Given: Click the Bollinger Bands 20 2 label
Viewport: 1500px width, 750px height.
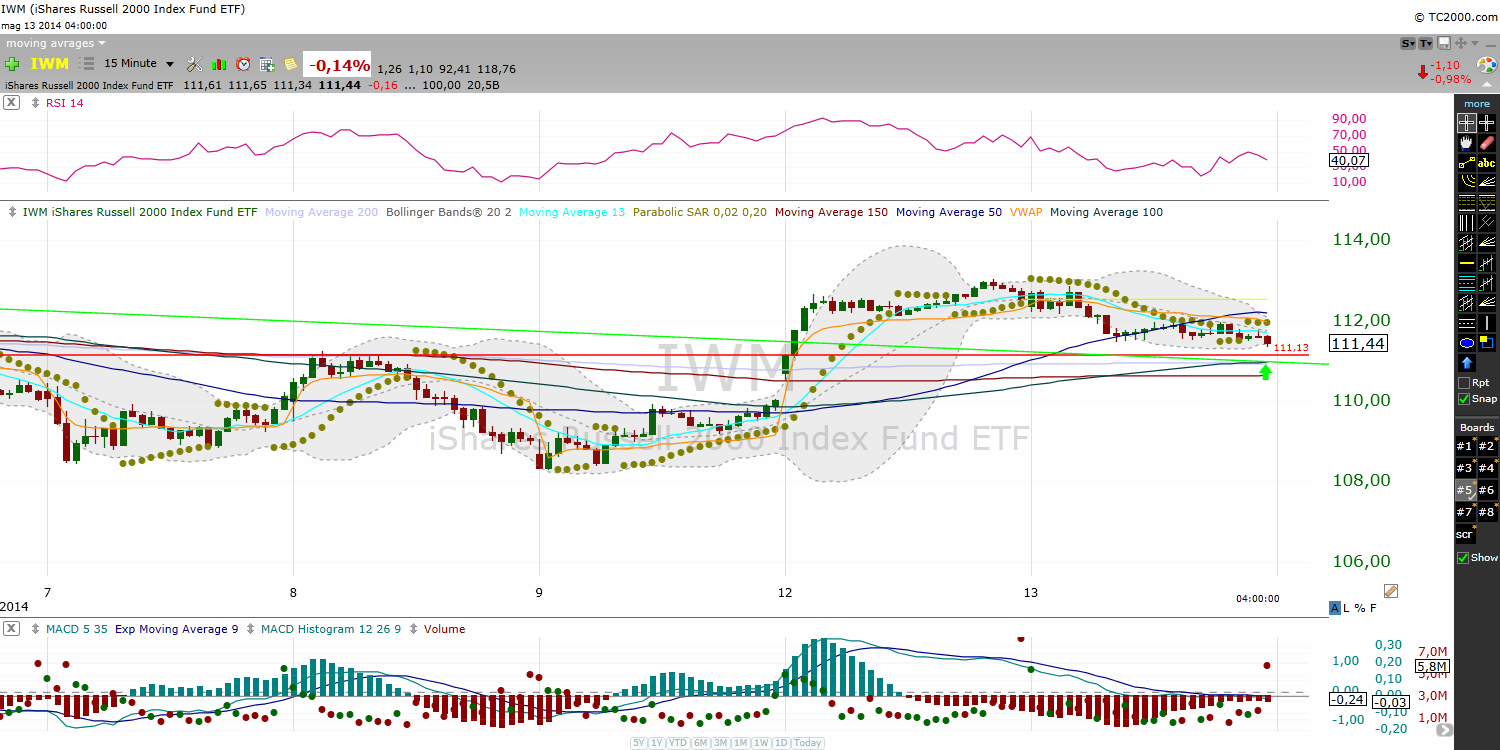Looking at the screenshot, I should coord(449,212).
